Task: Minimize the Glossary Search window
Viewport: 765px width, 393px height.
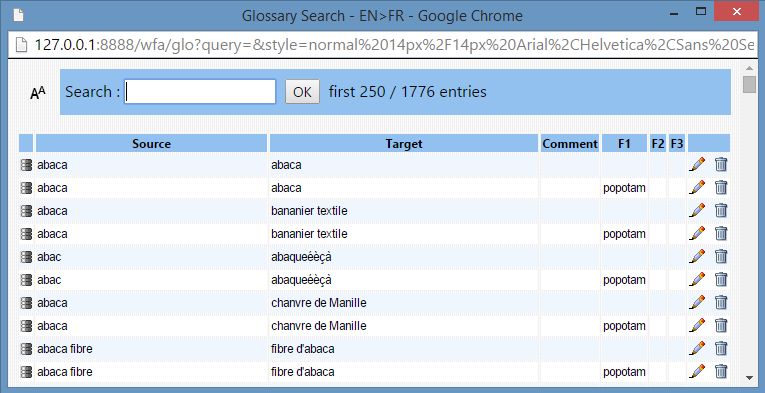Action: [675, 13]
